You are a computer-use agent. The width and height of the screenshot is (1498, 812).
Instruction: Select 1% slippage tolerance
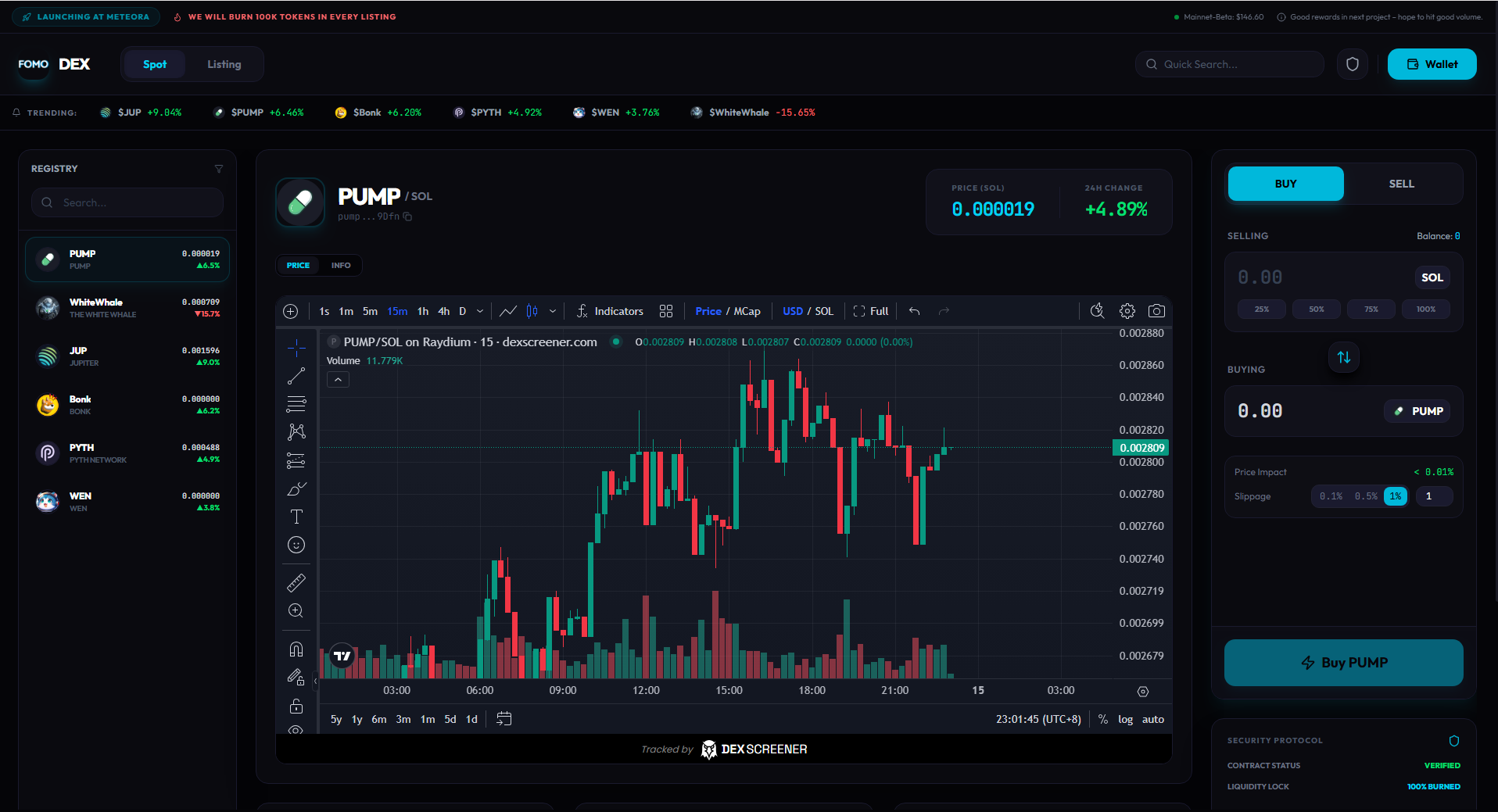pyautogui.click(x=1396, y=496)
